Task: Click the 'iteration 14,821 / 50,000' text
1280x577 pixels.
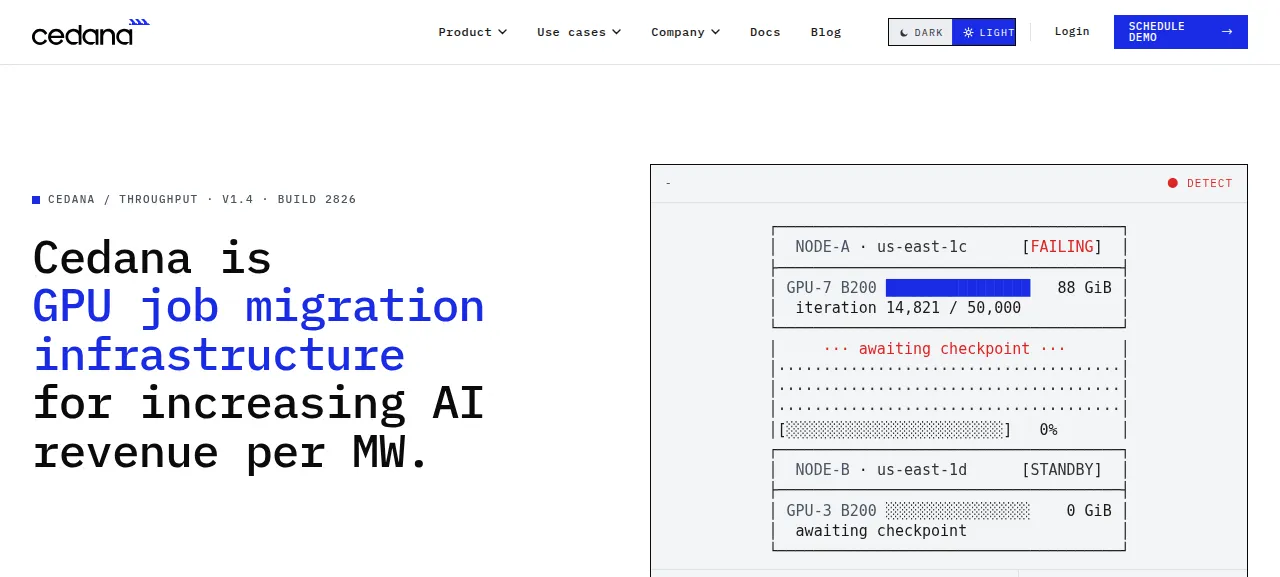Action: (x=908, y=308)
